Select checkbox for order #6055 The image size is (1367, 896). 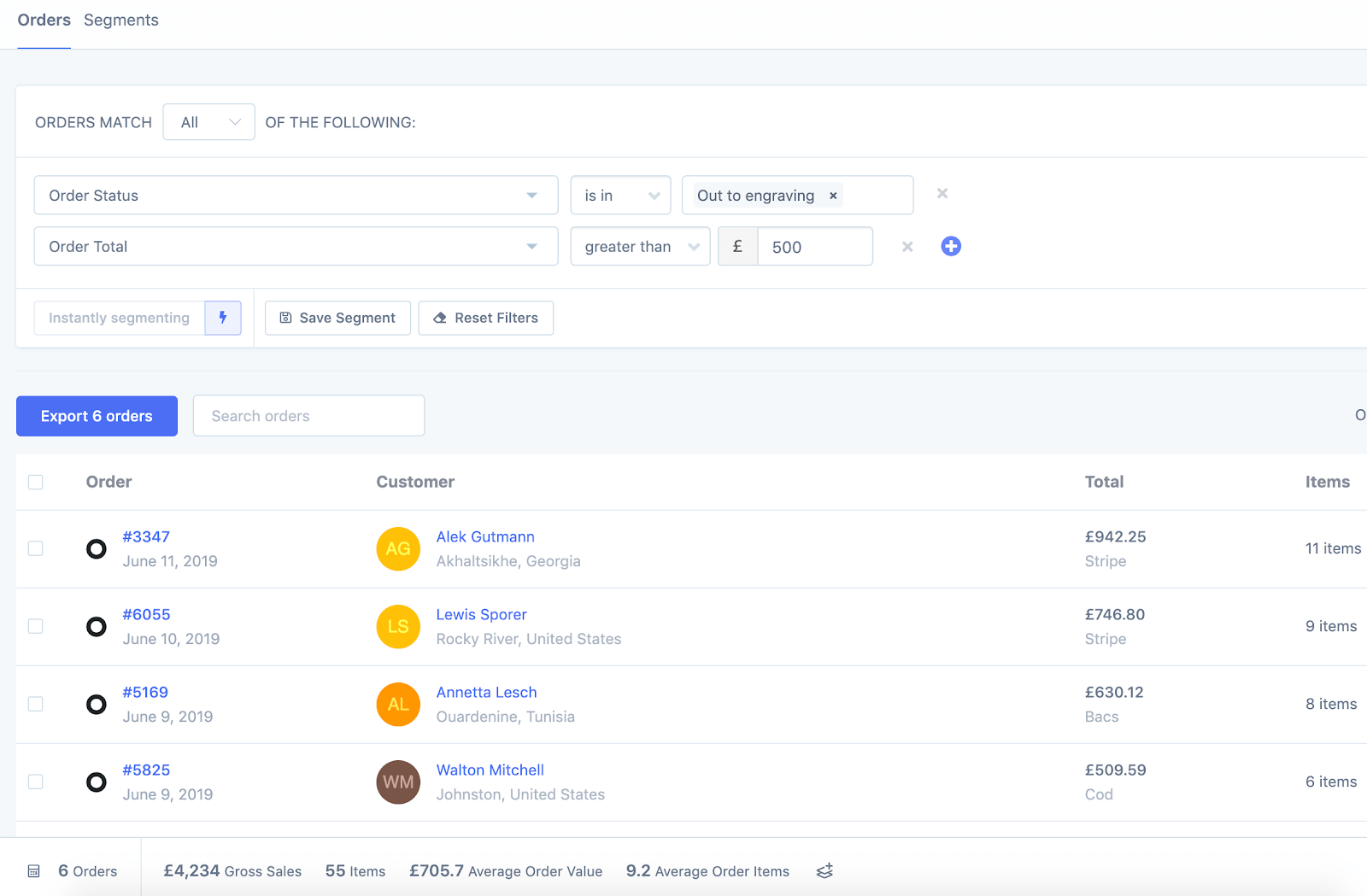(x=36, y=627)
